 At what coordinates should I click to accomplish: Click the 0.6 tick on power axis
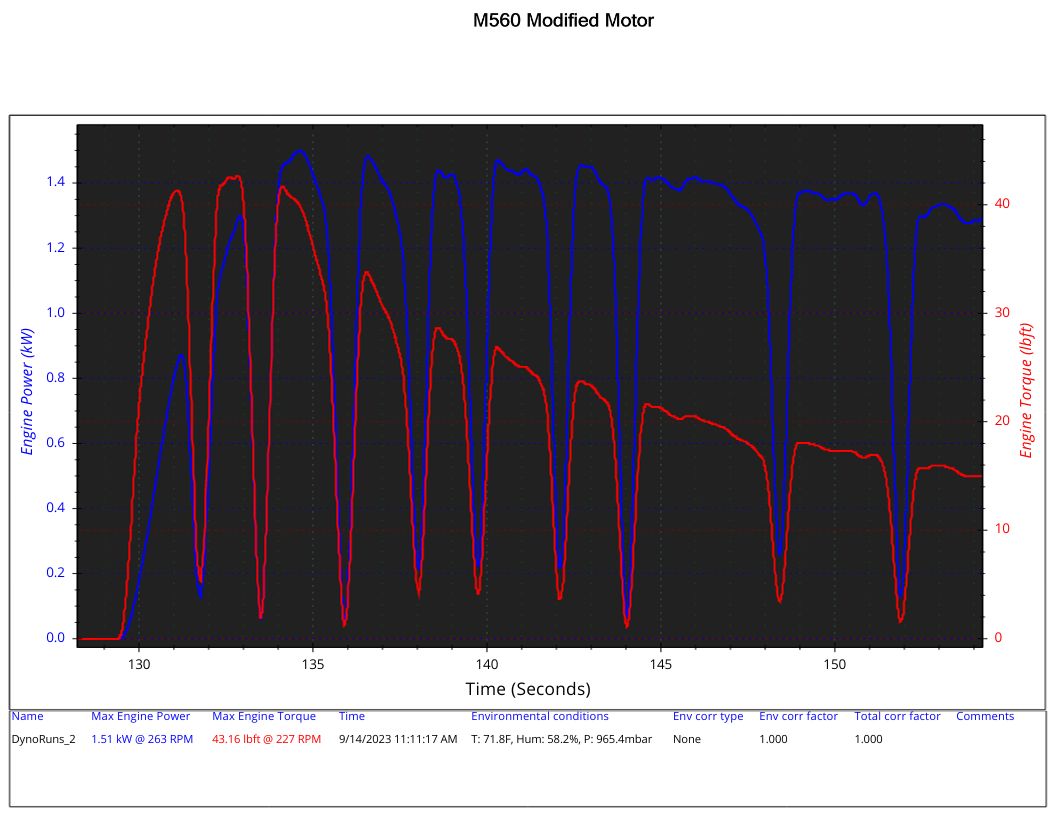[55, 442]
